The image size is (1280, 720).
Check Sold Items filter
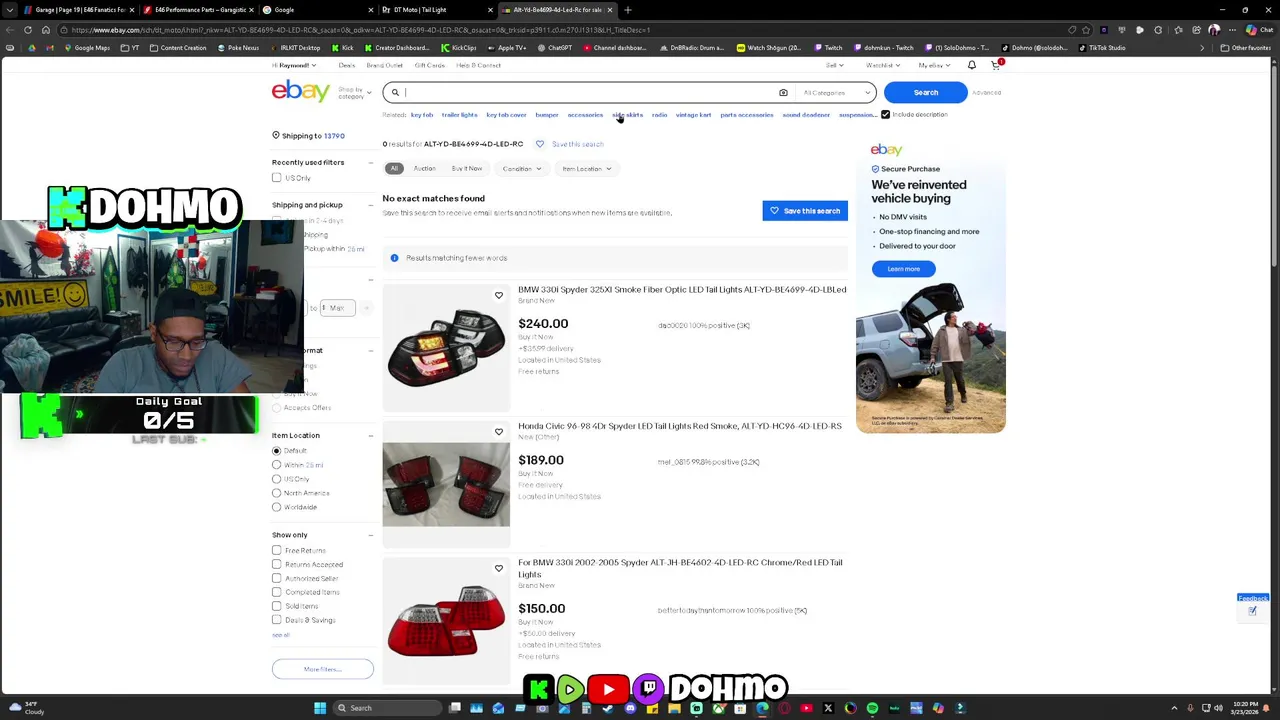277,606
